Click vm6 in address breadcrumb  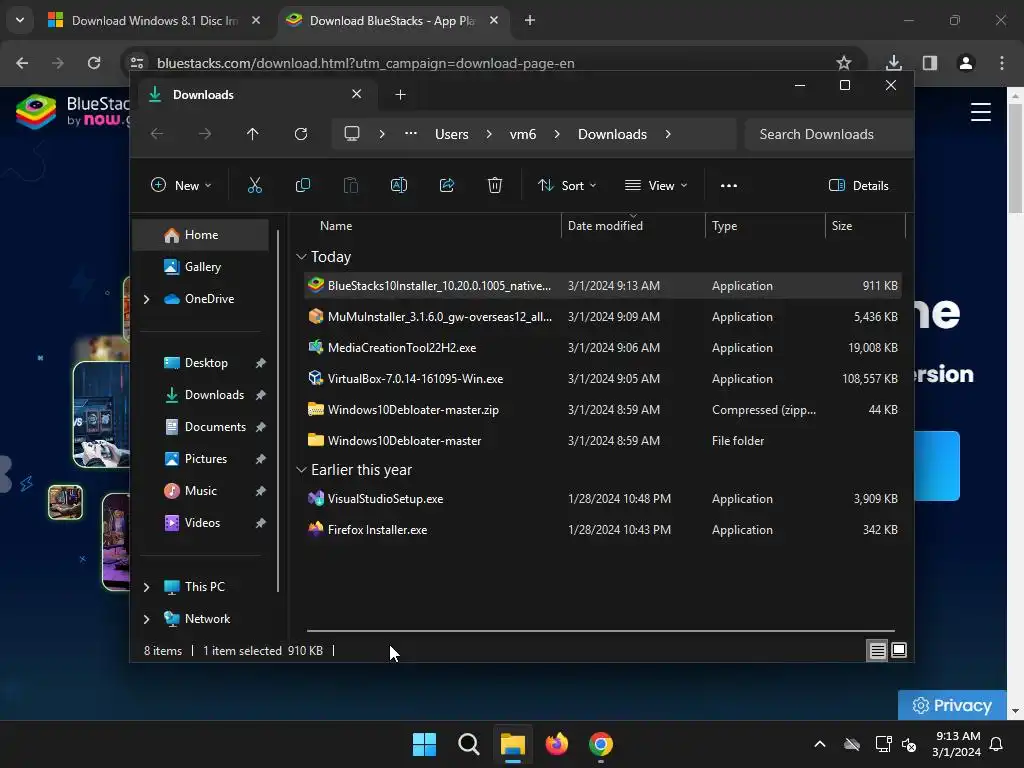click(522, 134)
